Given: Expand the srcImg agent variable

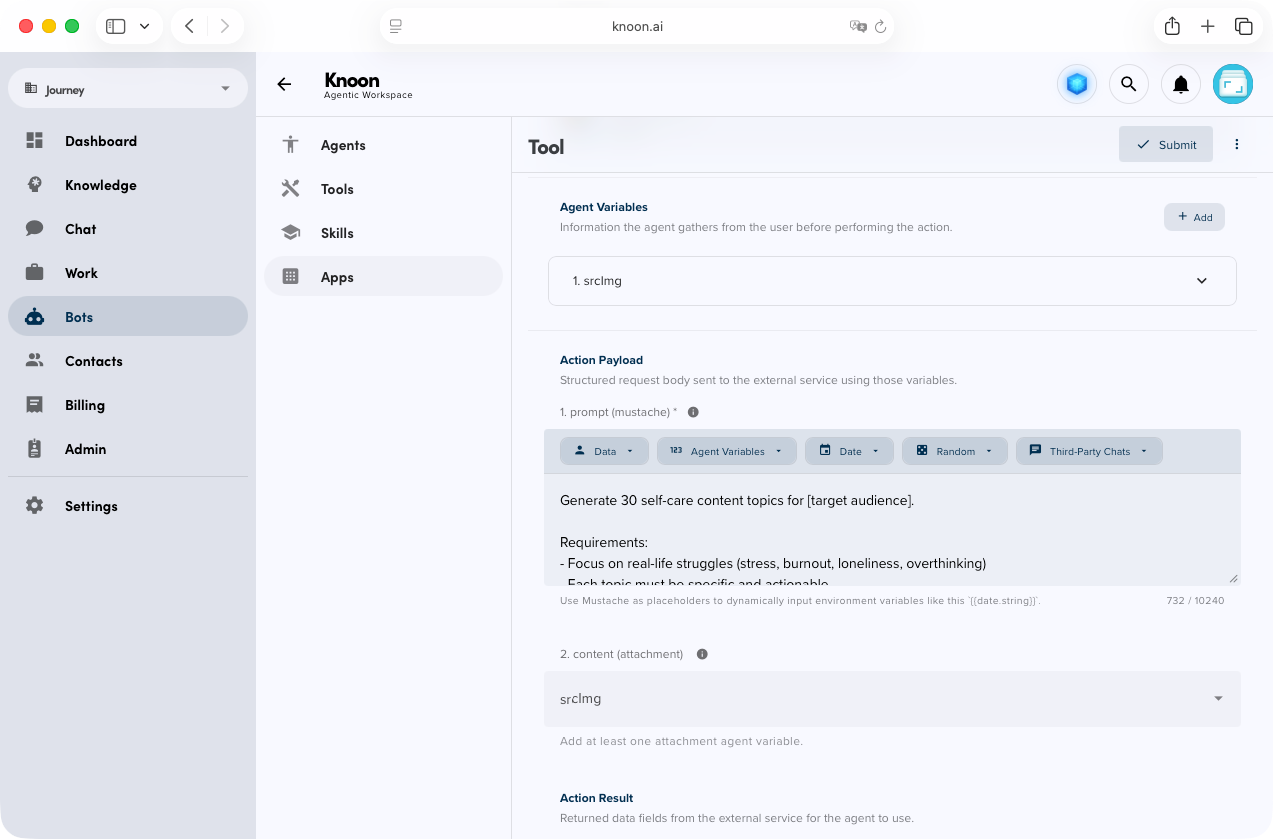Looking at the screenshot, I should tap(1202, 281).
